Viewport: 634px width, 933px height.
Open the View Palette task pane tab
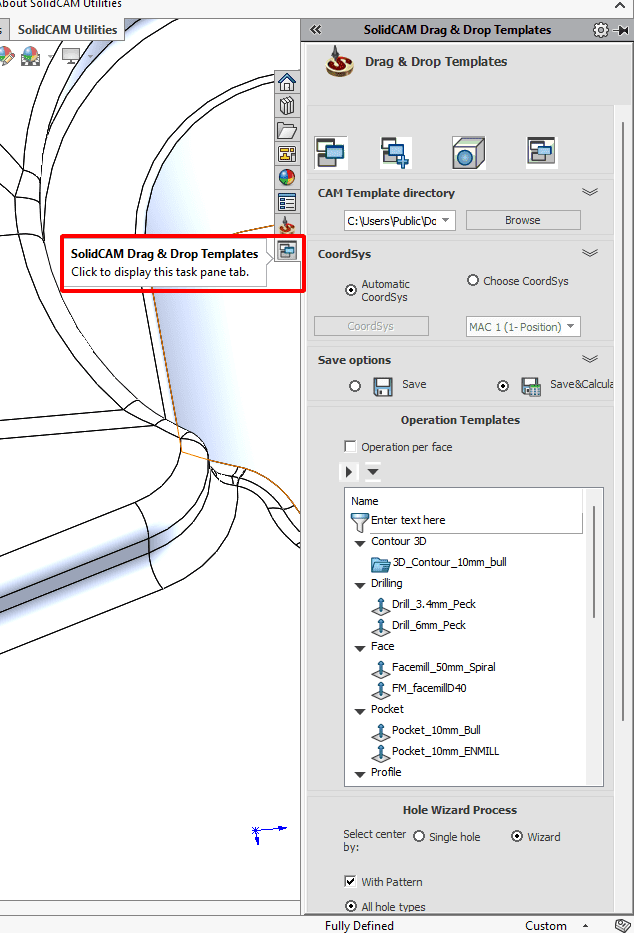tap(287, 154)
